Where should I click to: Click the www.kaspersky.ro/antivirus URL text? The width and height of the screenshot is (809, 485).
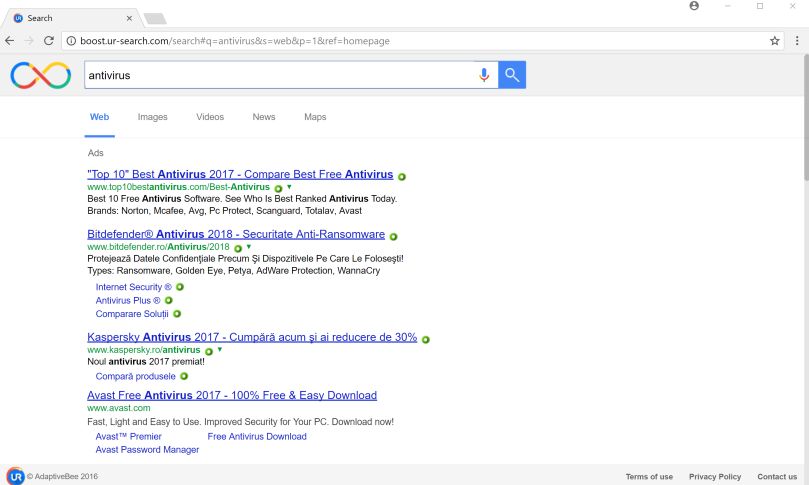pyautogui.click(x=143, y=350)
